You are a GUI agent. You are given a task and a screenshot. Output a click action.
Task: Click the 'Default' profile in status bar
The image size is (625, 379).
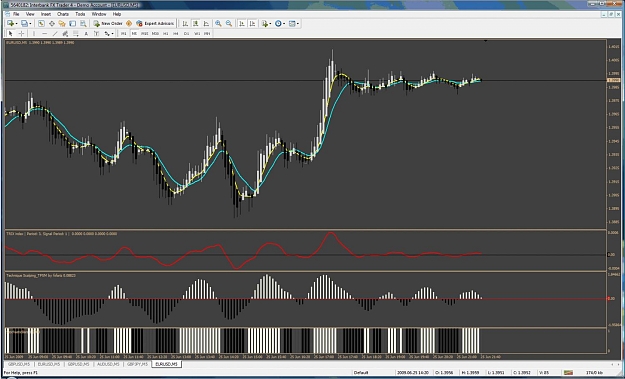(x=360, y=373)
